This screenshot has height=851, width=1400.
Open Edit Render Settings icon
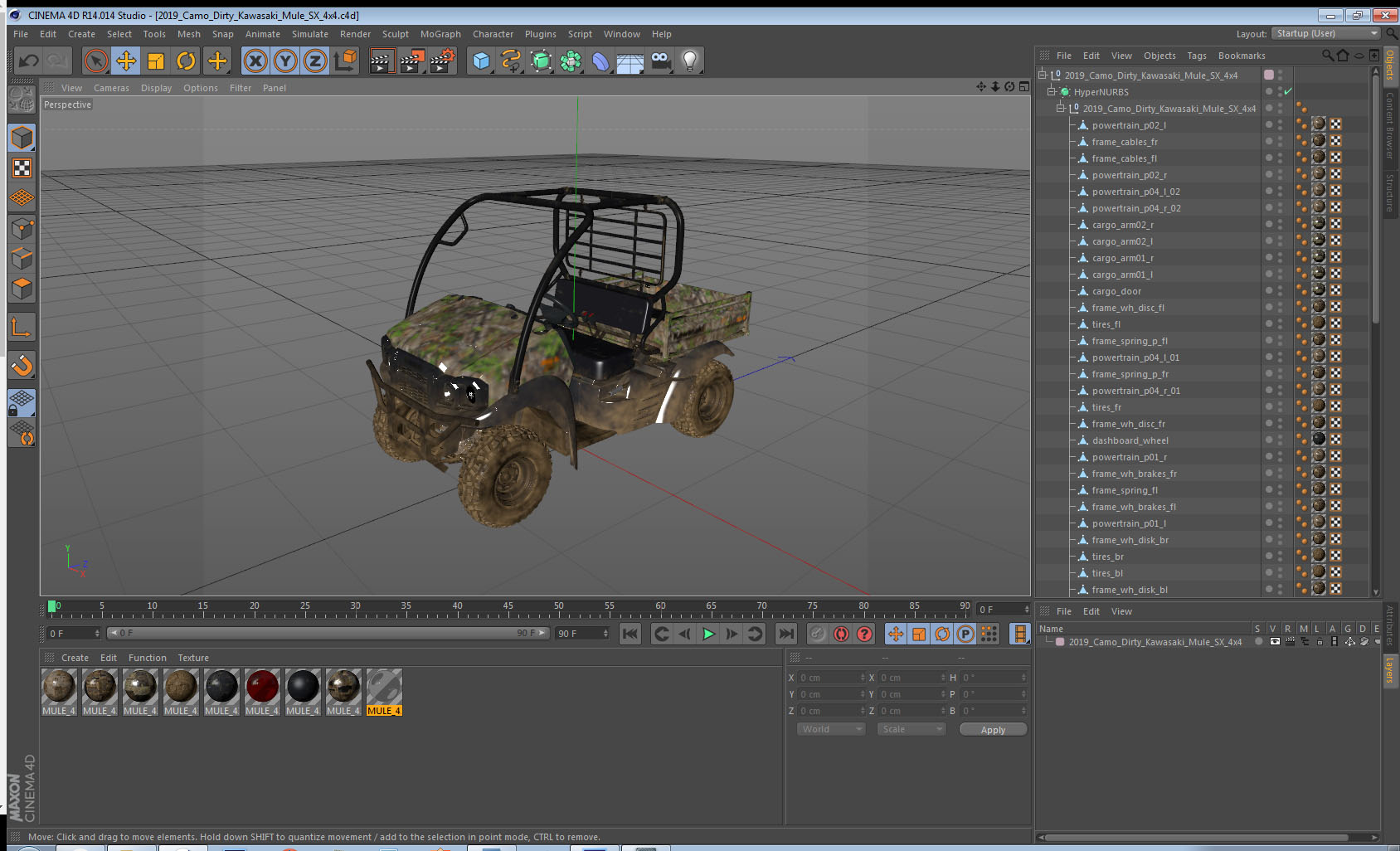[x=442, y=61]
